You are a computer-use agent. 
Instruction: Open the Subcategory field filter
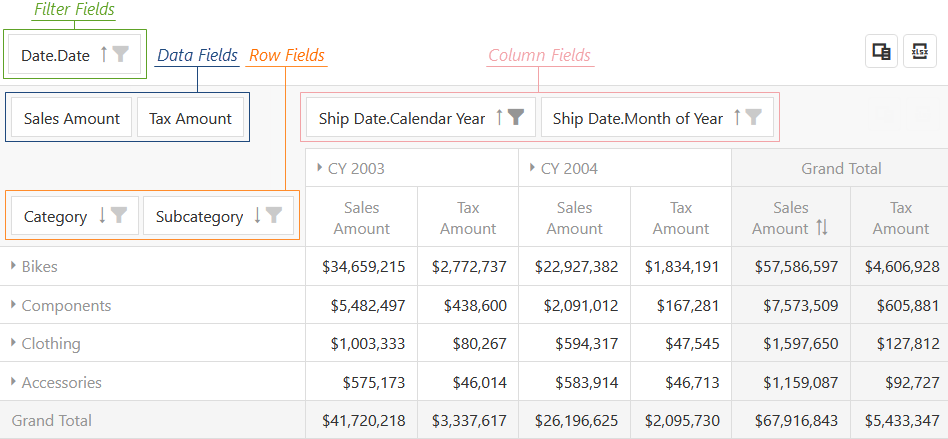pos(274,216)
